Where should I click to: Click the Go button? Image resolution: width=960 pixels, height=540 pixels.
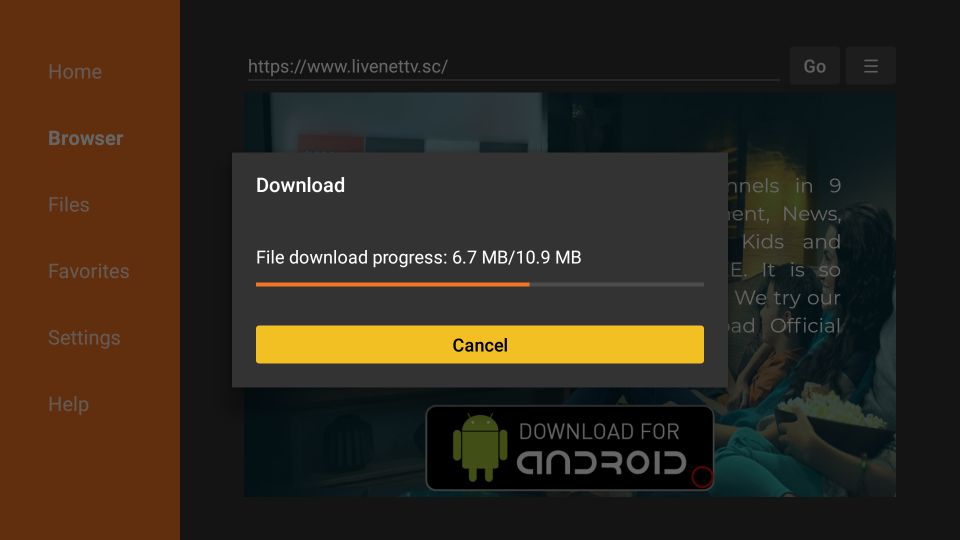814,66
